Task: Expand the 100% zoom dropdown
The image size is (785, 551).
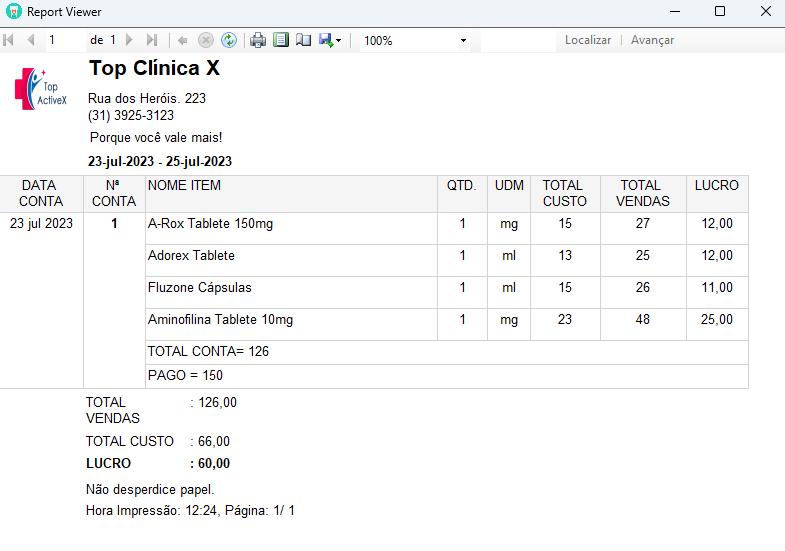Action: coord(463,41)
